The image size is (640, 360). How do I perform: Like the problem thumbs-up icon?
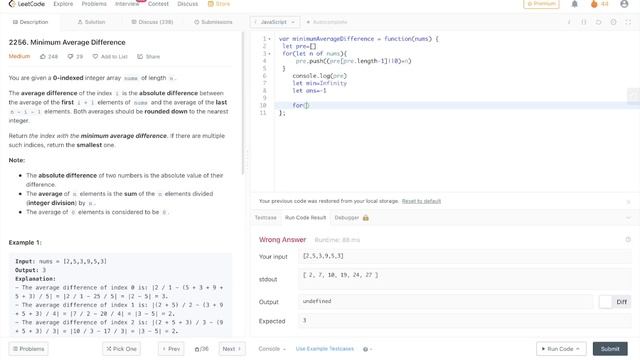coord(43,56)
